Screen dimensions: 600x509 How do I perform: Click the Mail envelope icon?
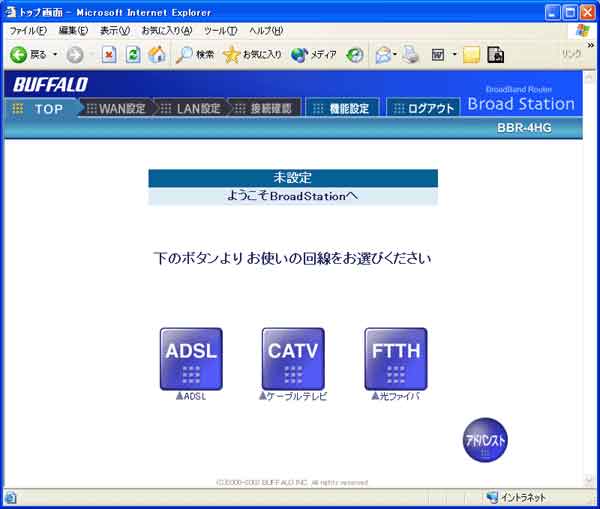click(383, 55)
